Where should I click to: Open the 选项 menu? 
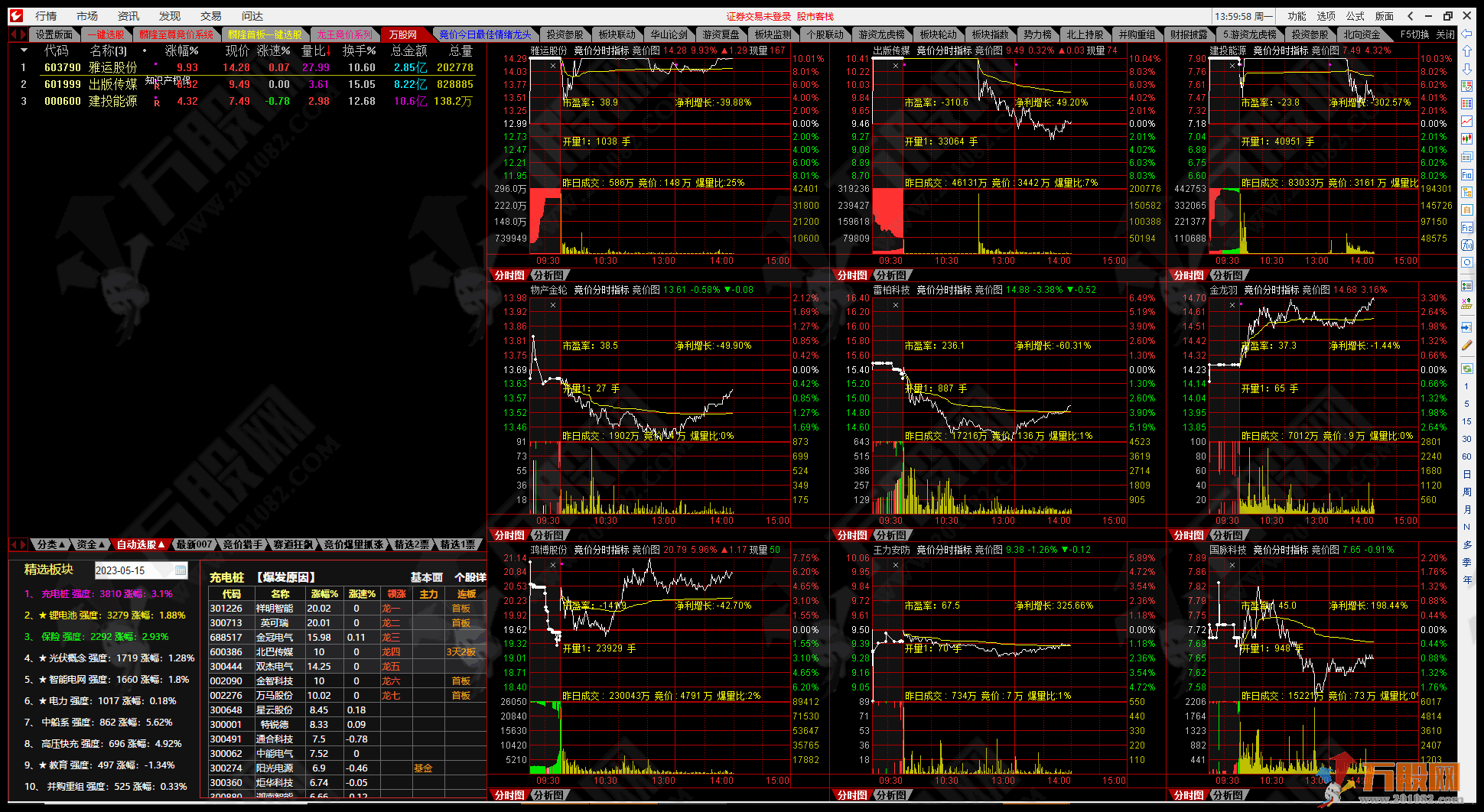point(1326,16)
